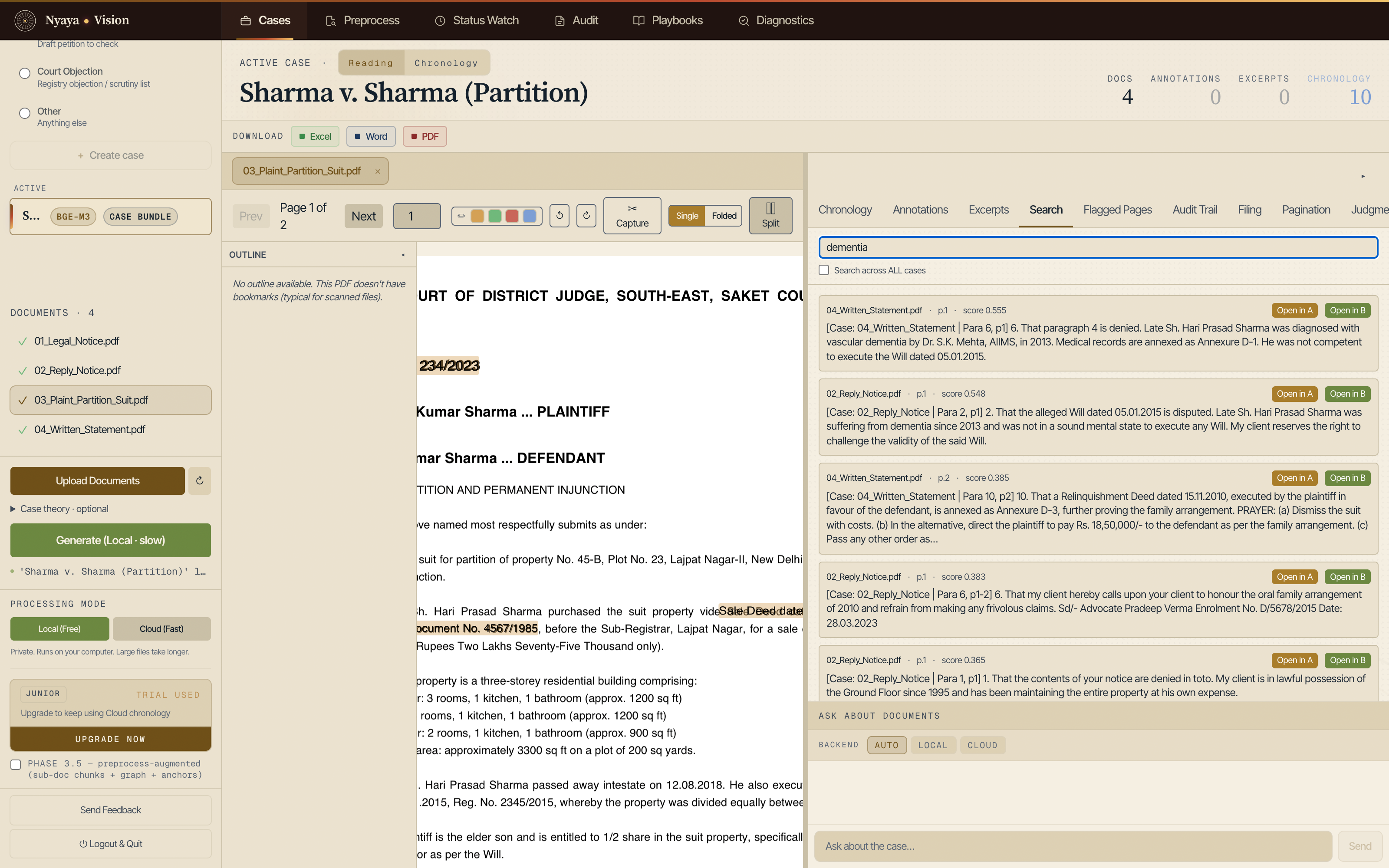Expand Case theory optional section
Viewport: 1389px width, 868px height.
click(x=59, y=509)
